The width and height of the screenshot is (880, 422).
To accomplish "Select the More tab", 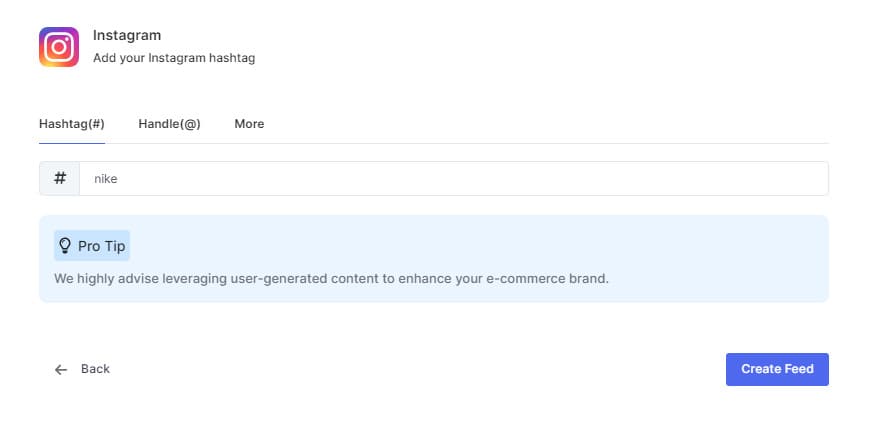I will (249, 124).
